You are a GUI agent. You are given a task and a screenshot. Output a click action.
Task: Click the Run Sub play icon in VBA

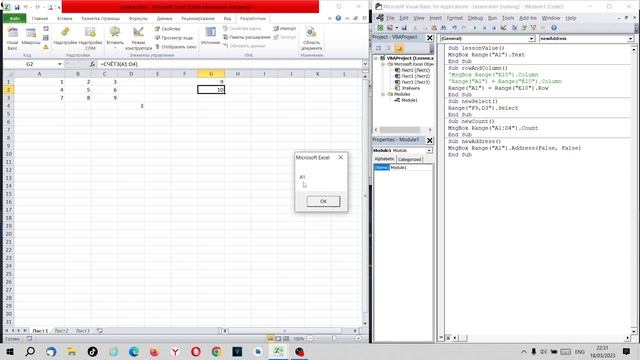pos(475,28)
